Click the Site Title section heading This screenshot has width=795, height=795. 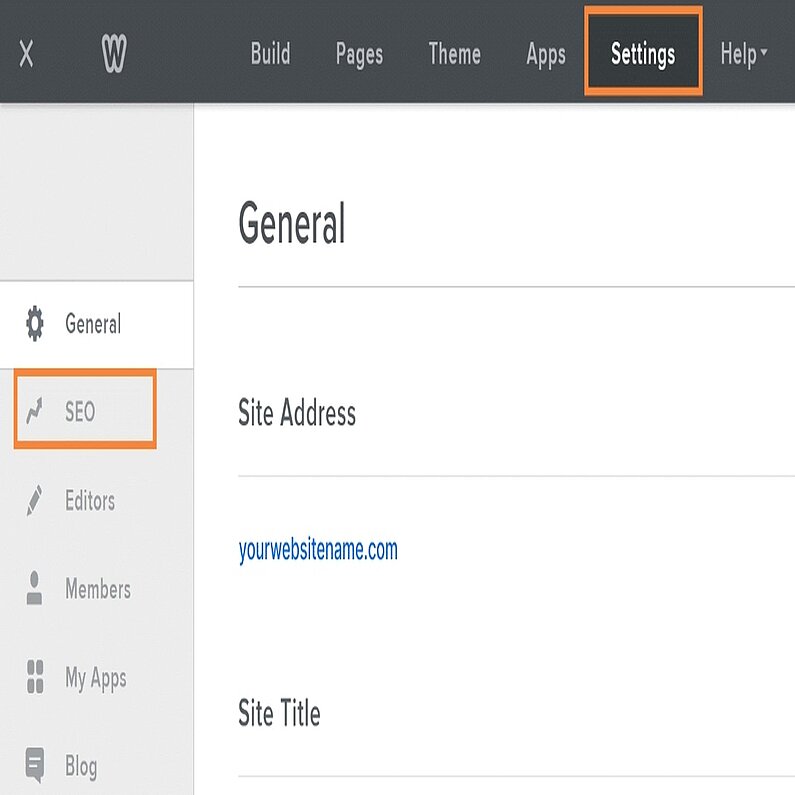coord(279,713)
